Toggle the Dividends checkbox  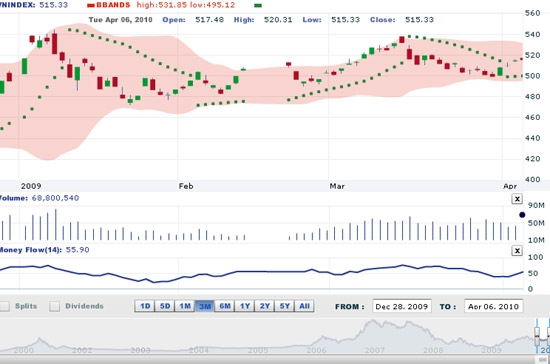54,306
